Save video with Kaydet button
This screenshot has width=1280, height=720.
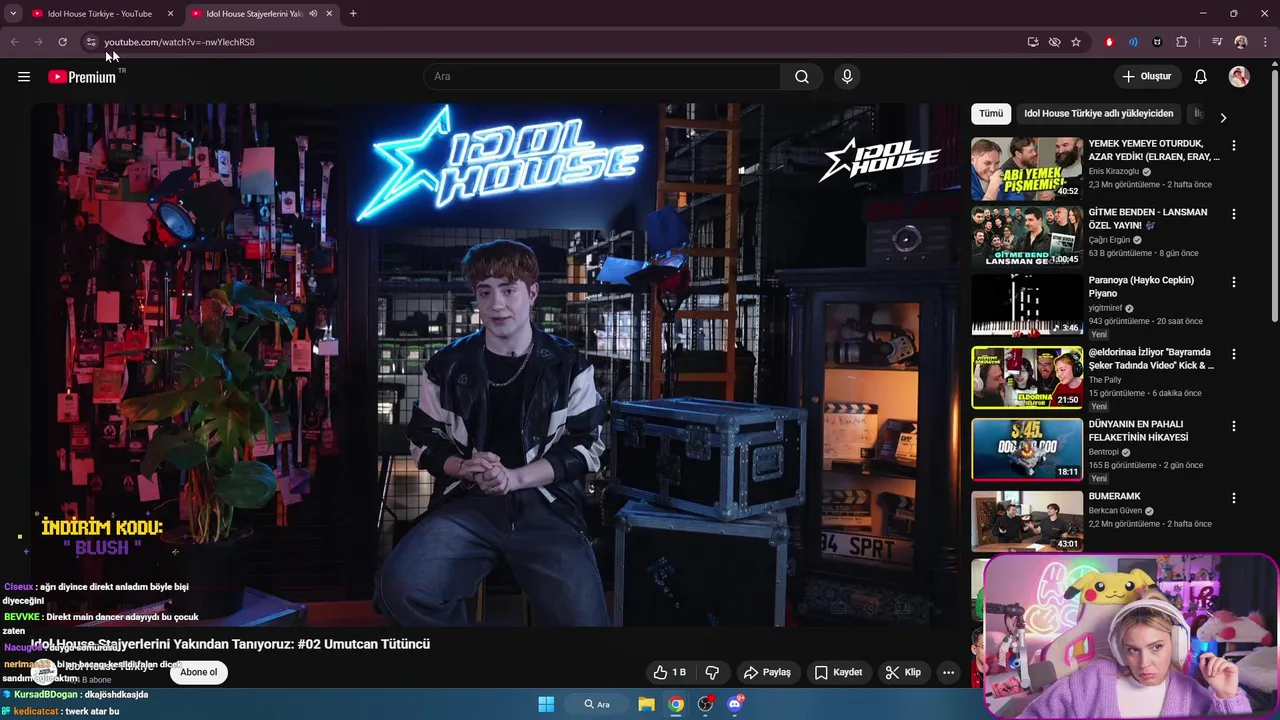point(838,672)
